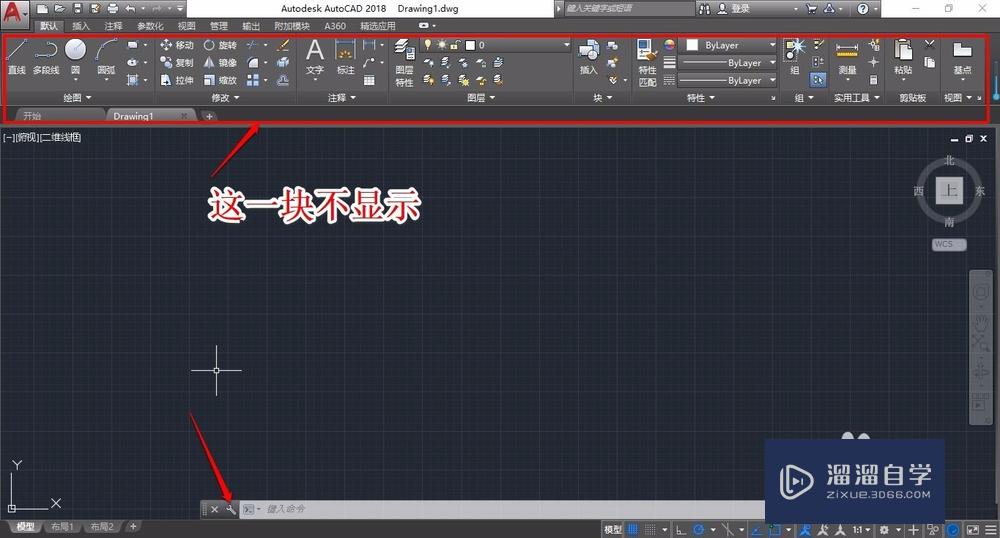
Task: Click the Insert block (插入) icon
Action: coord(588,56)
